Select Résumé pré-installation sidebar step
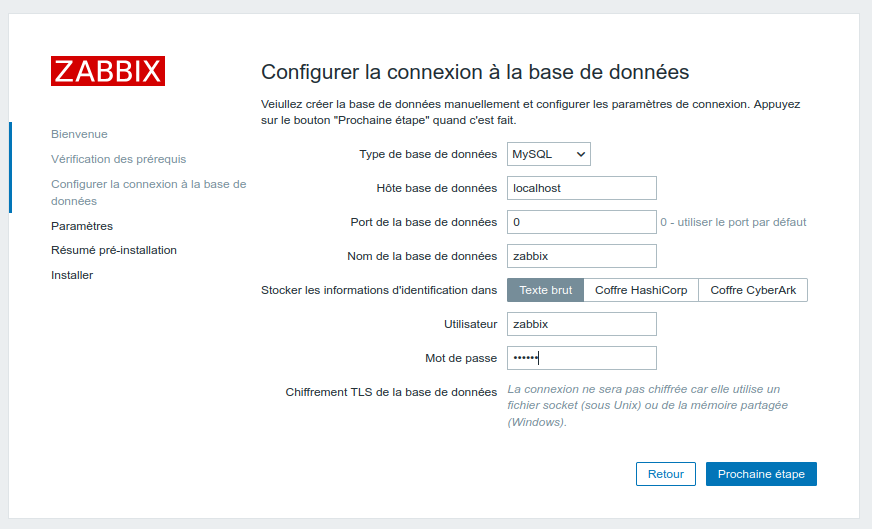Viewport: 872px width, 529px height. click(114, 250)
